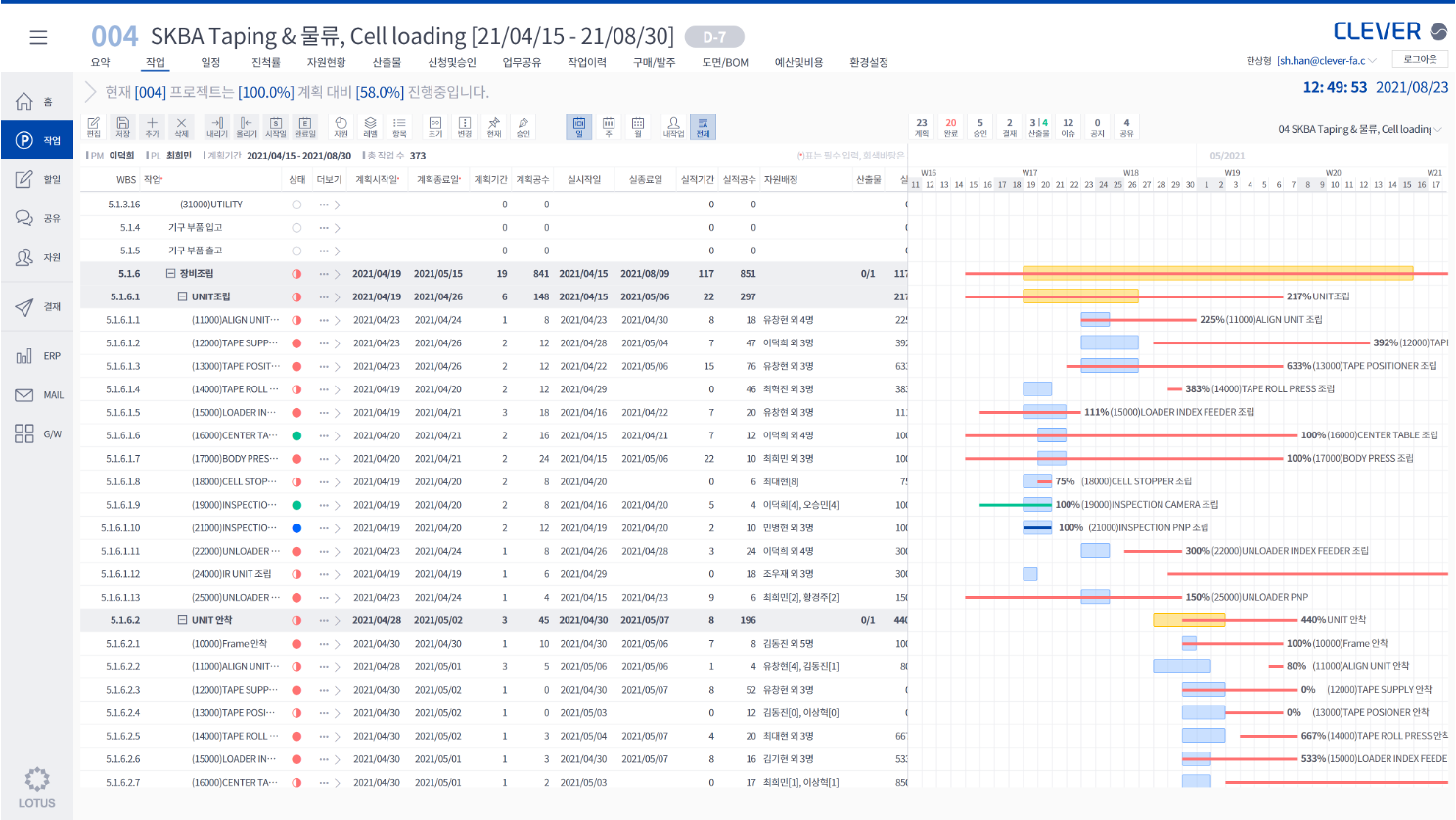Toggle the 내작업 (my tasks) filter
The width and height of the screenshot is (1456, 820).
pyautogui.click(x=673, y=127)
